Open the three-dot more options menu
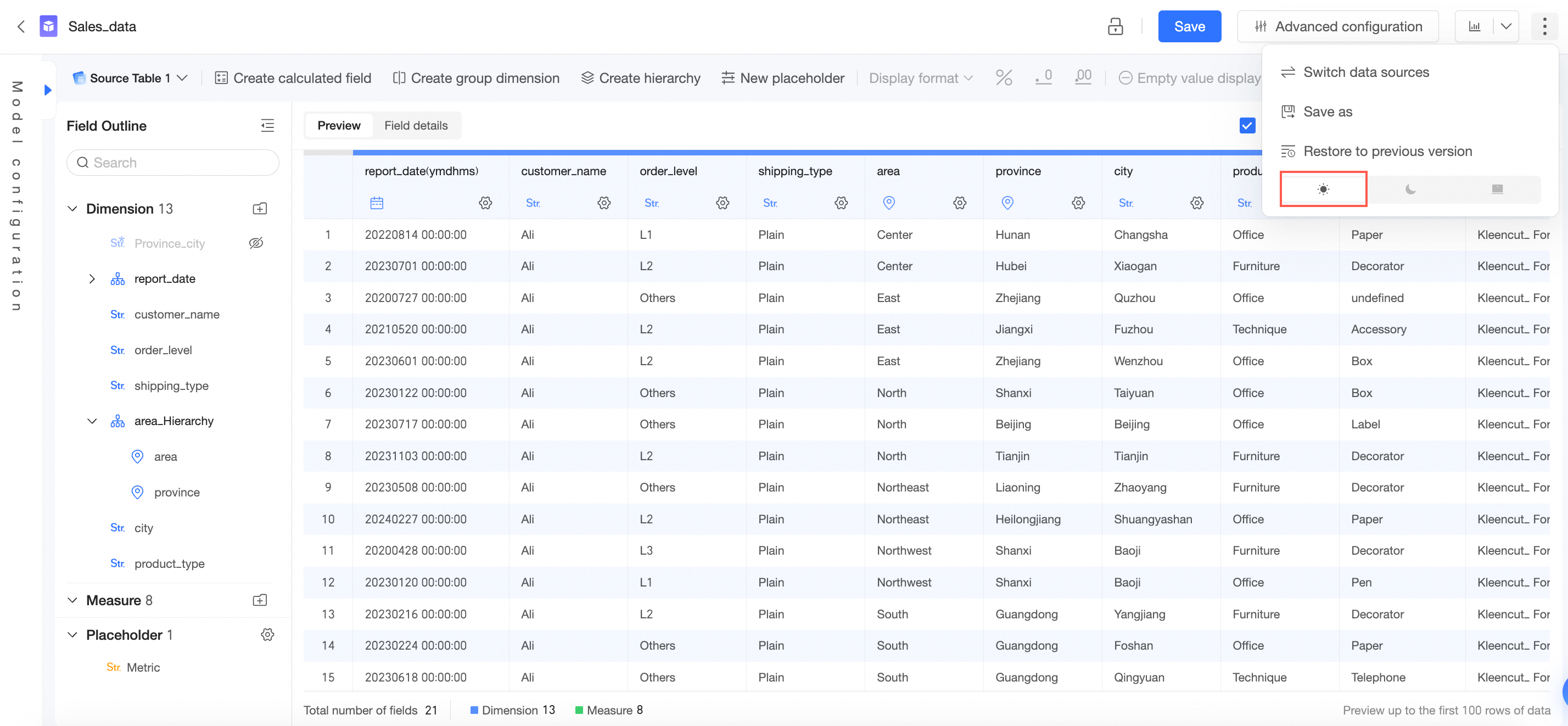The image size is (1568, 726). coord(1544,26)
